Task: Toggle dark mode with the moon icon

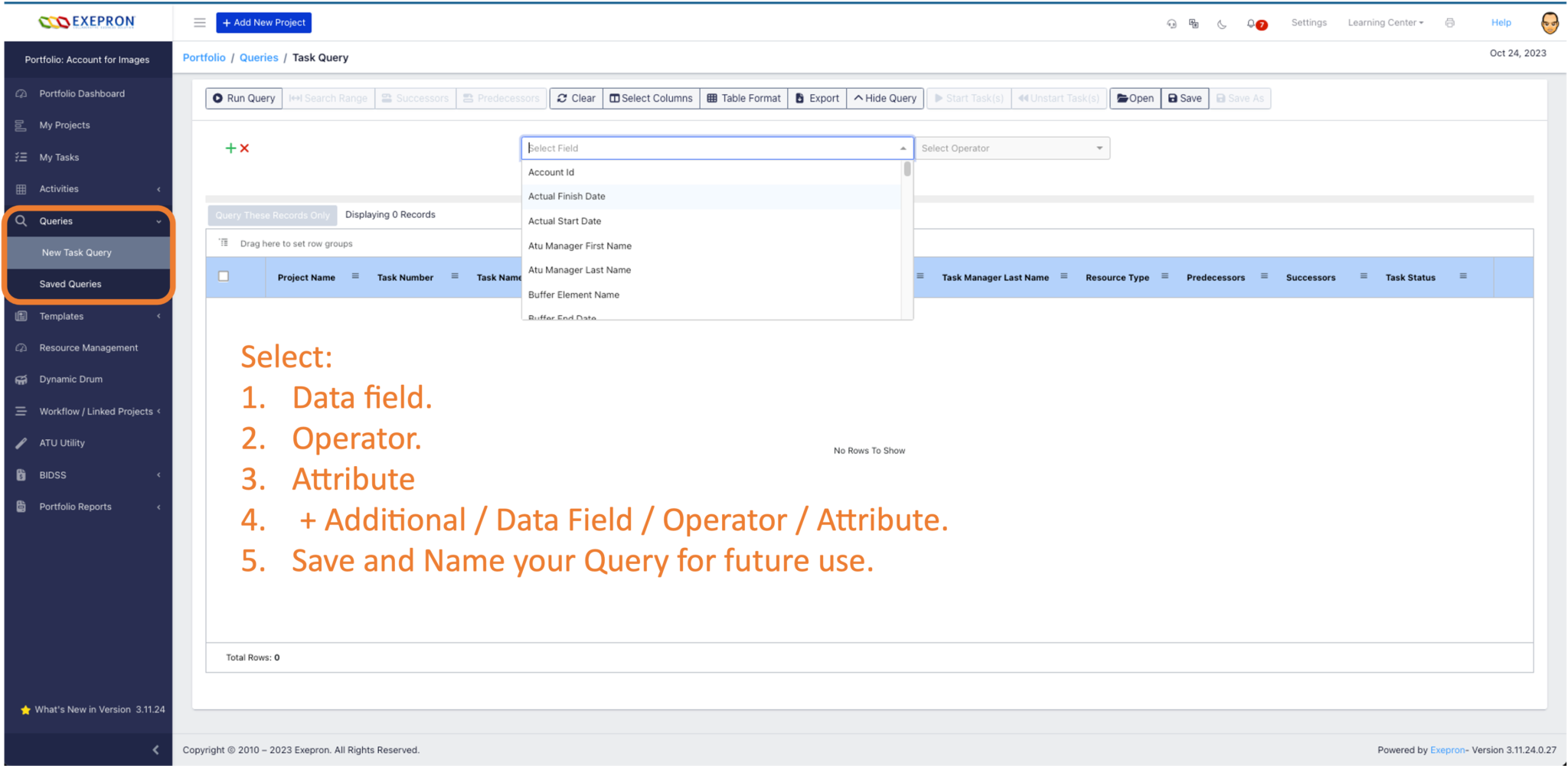Action: tap(1221, 24)
